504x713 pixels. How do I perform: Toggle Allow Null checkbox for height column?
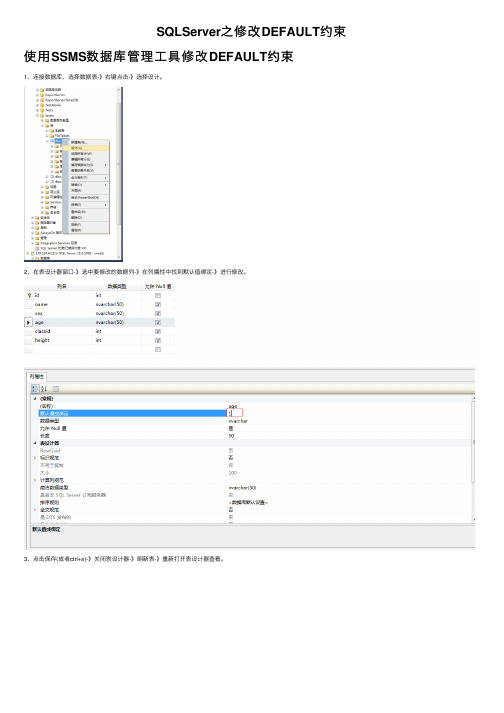click(158, 341)
